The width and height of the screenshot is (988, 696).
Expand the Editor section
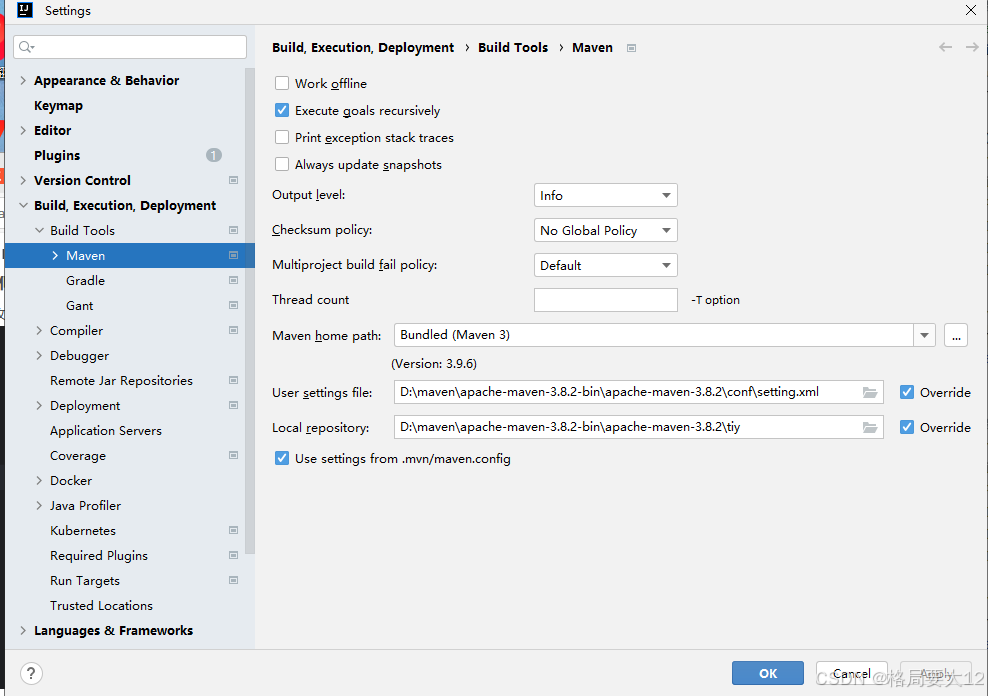click(x=23, y=130)
